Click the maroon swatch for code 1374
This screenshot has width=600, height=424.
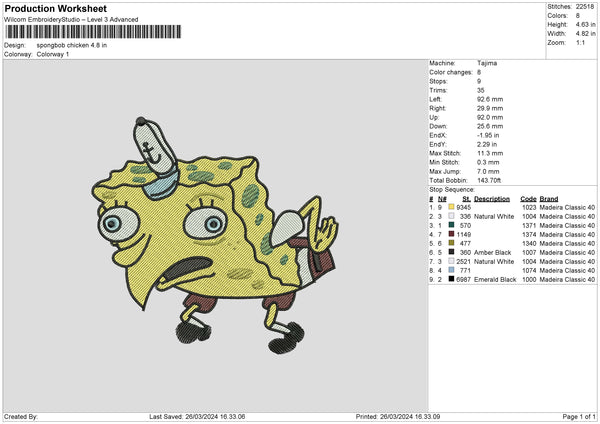pyautogui.click(x=451, y=234)
